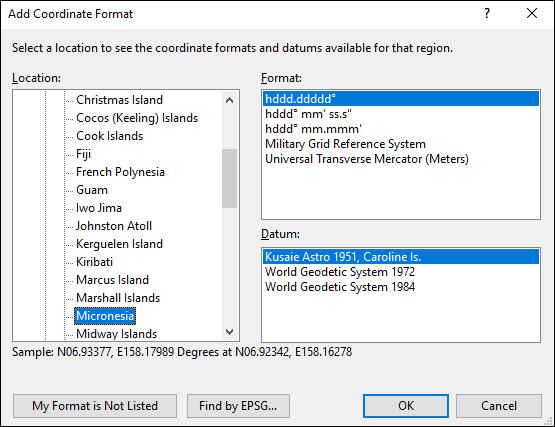Choose Iwo Jima location
Viewport: 555px width, 427px height.
click(99, 208)
